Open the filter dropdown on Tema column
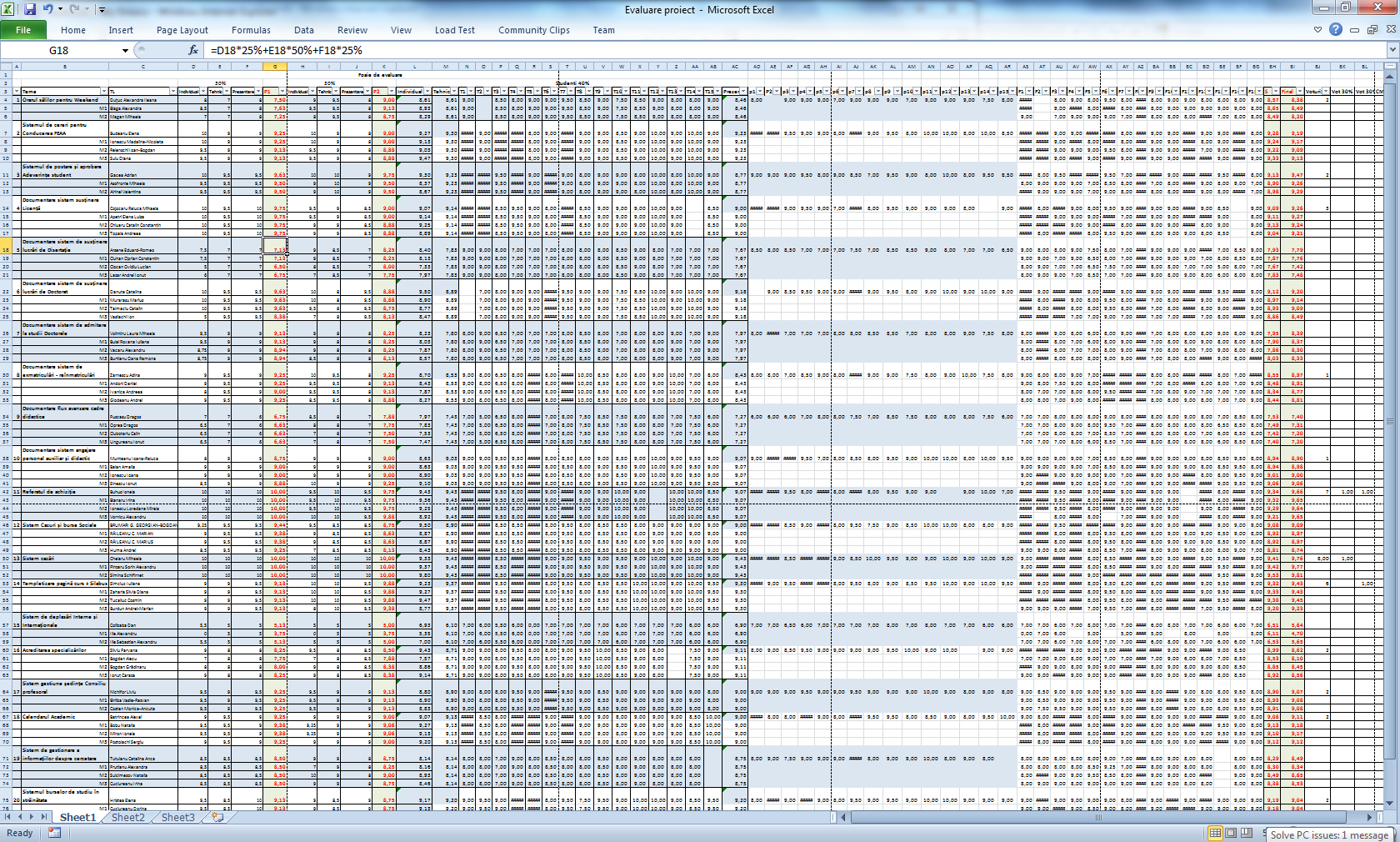The image size is (1400, 842). click(x=102, y=92)
